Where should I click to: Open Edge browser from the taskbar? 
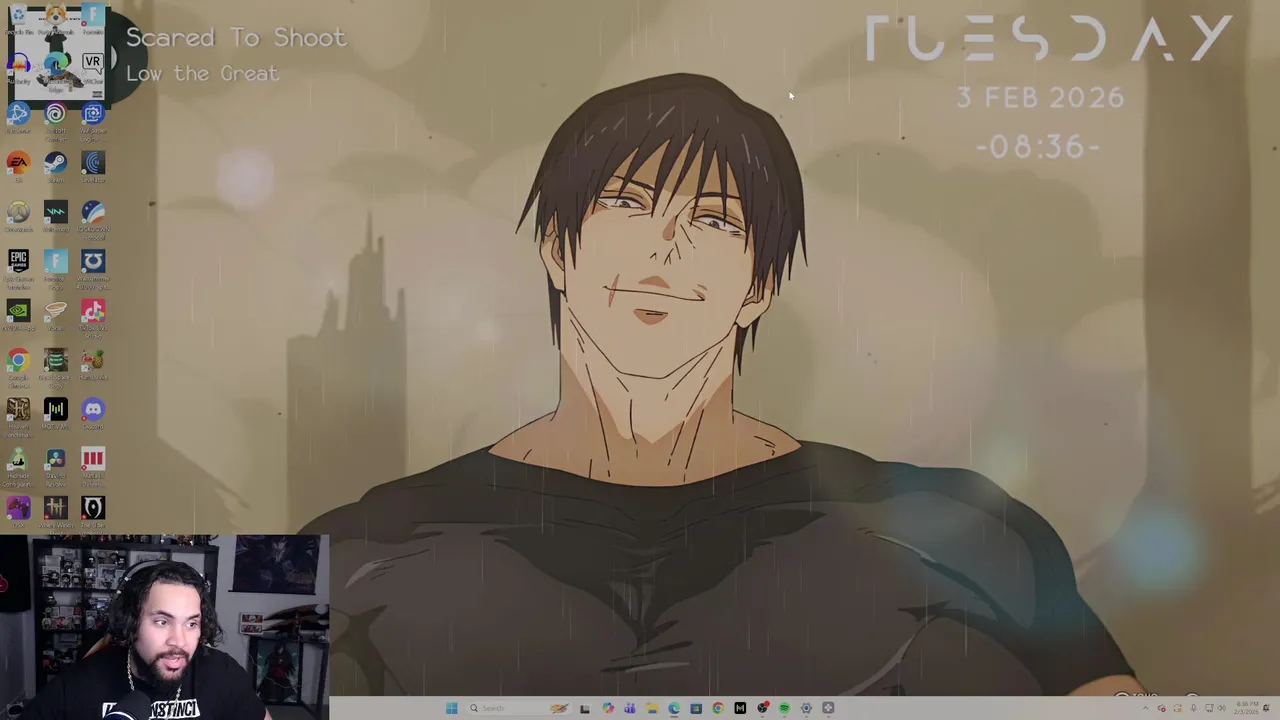click(674, 708)
